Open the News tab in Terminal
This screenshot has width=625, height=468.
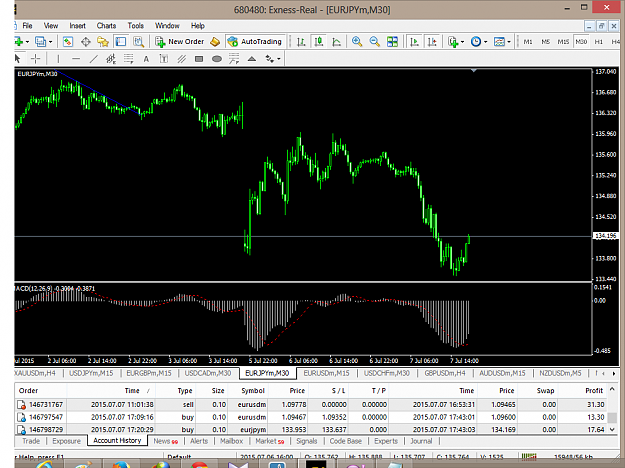165,441
